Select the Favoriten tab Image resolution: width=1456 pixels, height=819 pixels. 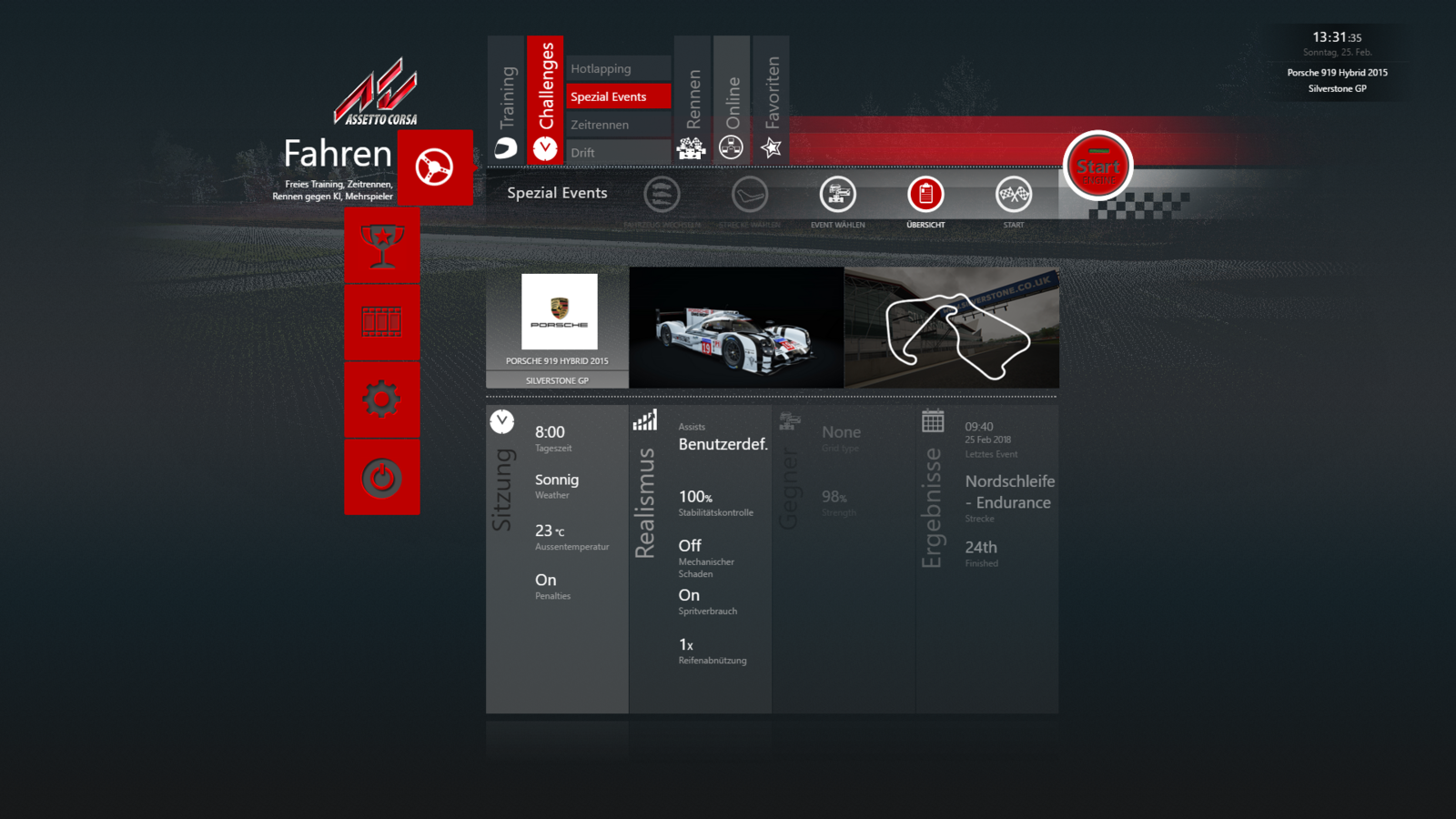pos(772,100)
